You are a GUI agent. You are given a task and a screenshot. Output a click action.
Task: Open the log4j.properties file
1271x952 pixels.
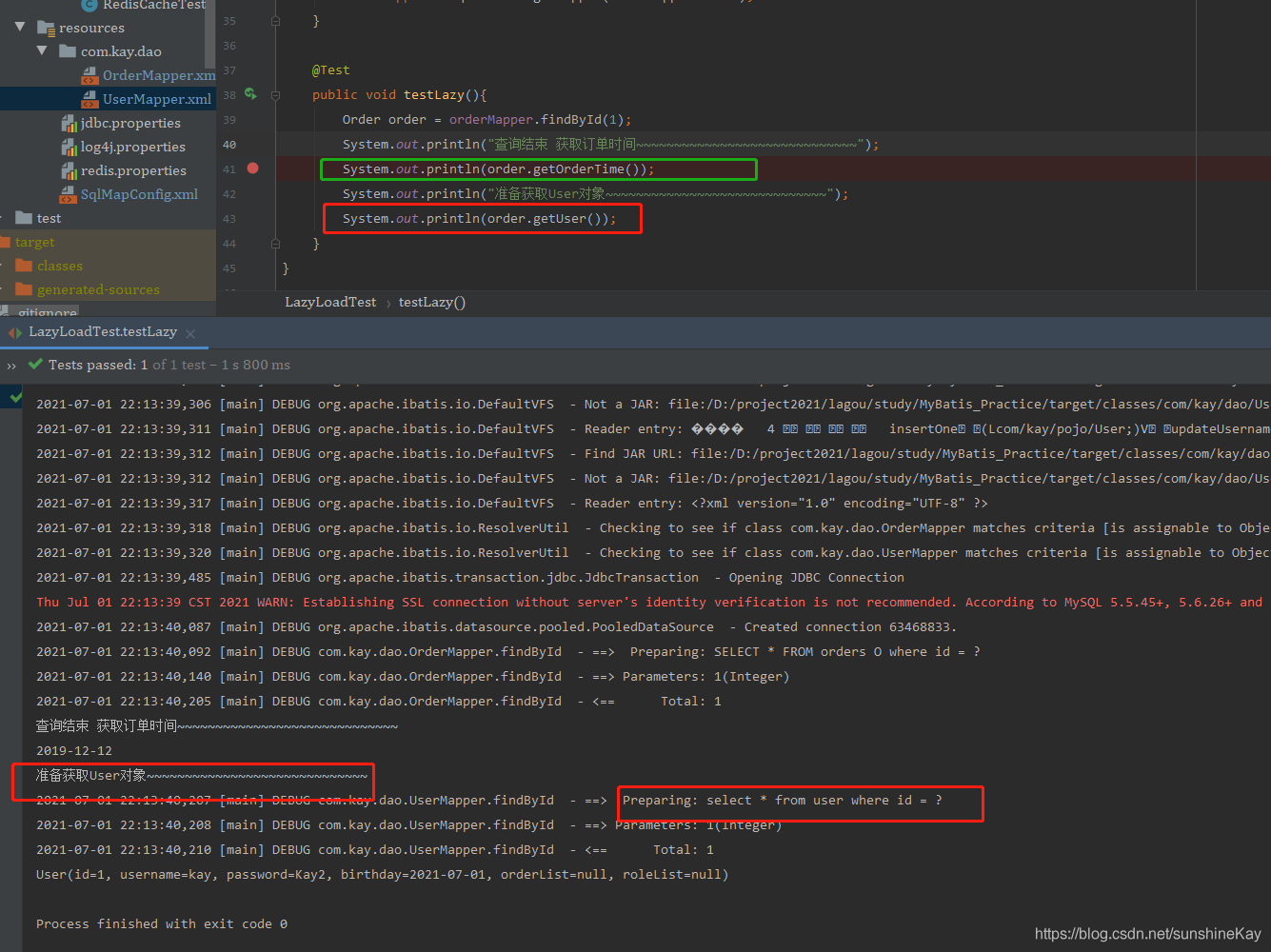point(133,147)
